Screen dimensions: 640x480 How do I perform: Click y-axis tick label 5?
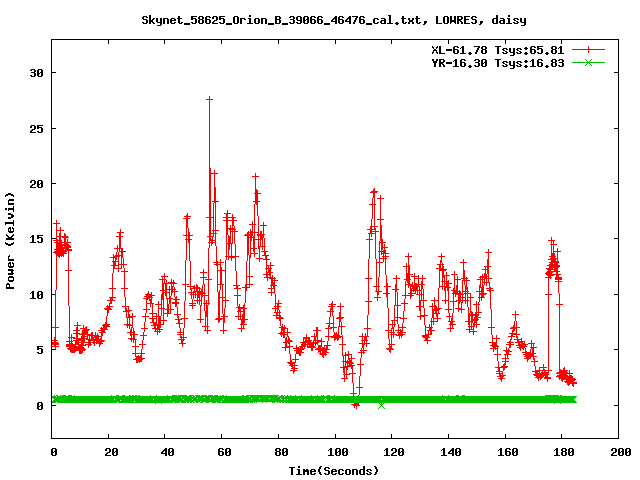click(40, 350)
